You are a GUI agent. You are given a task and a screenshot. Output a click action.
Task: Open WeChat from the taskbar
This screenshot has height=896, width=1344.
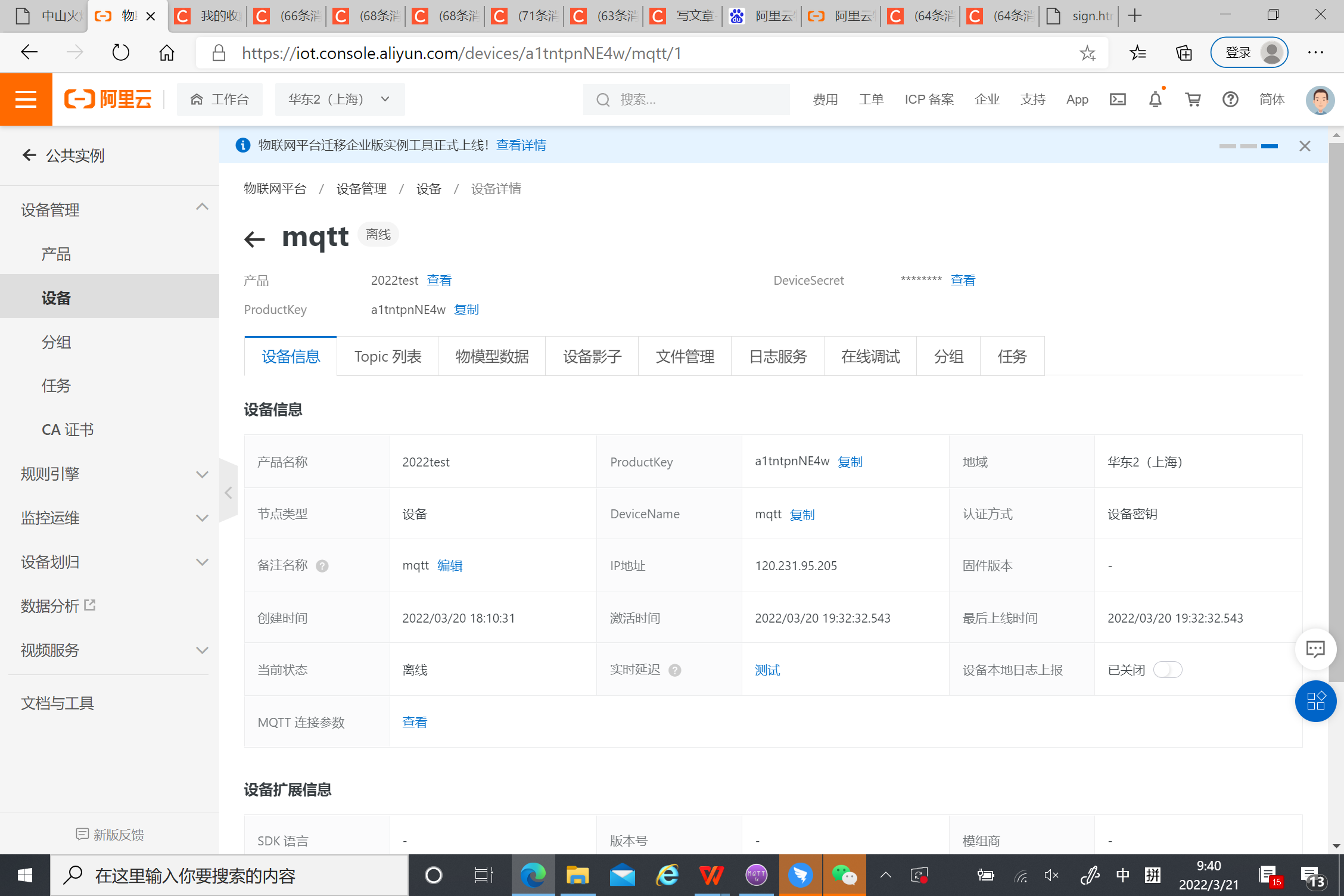coord(844,875)
